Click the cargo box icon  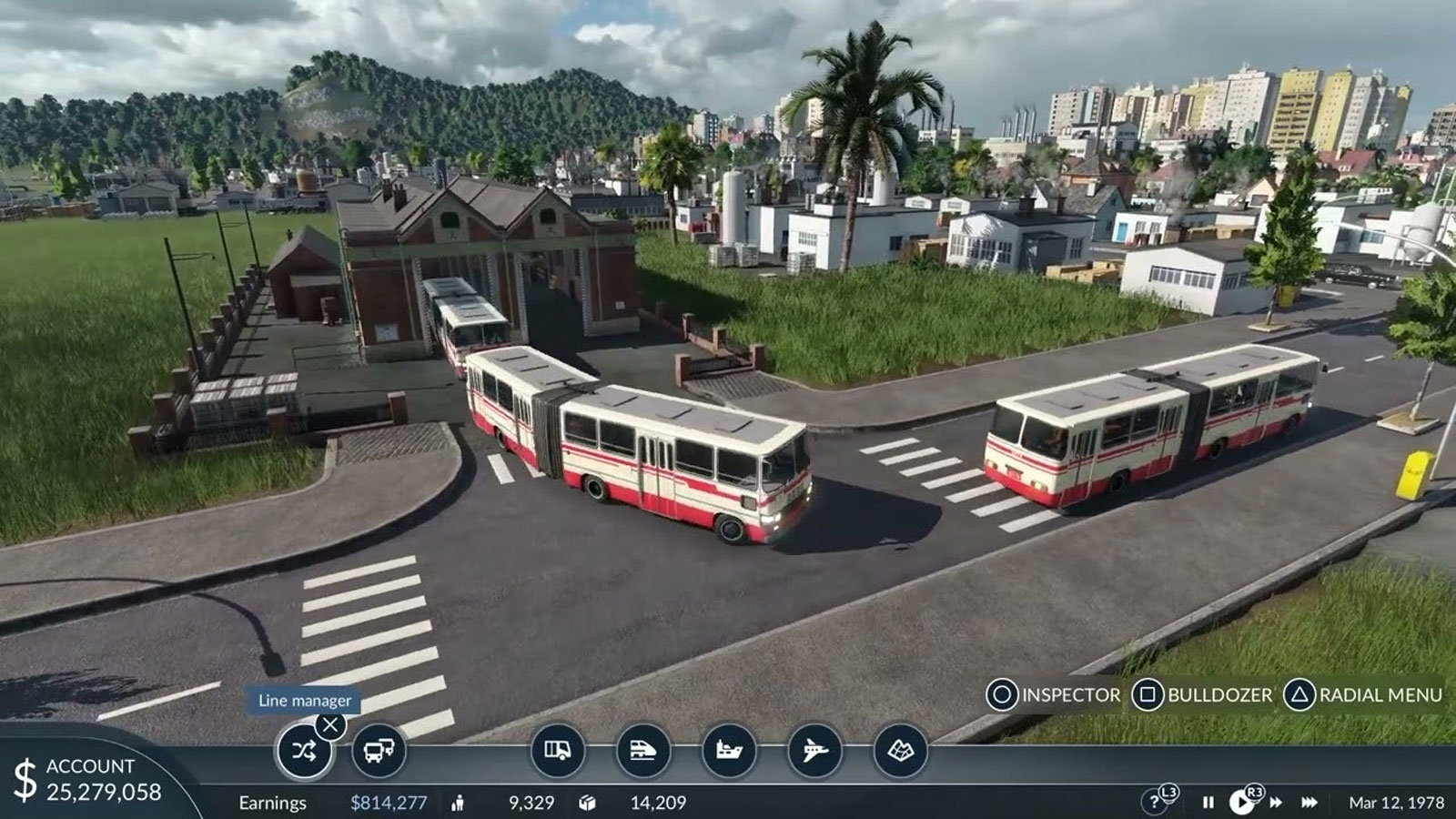587,803
